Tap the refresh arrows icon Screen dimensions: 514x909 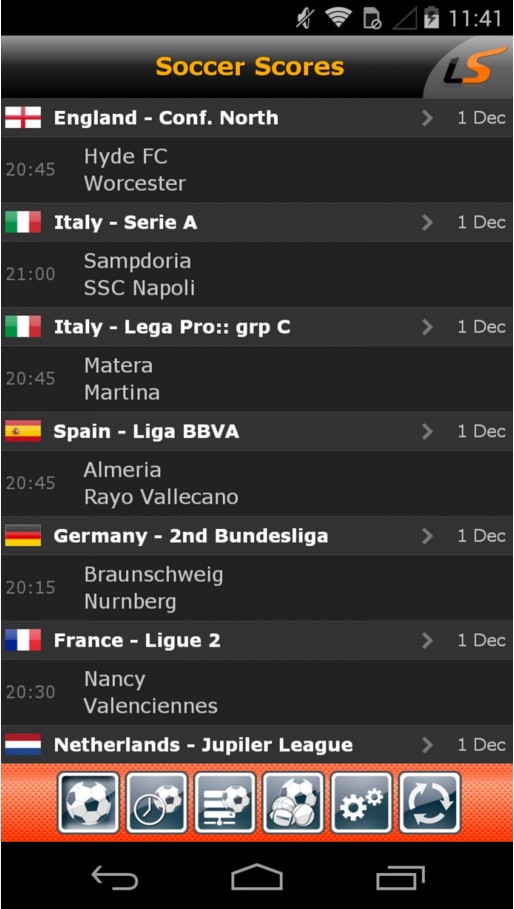430,803
